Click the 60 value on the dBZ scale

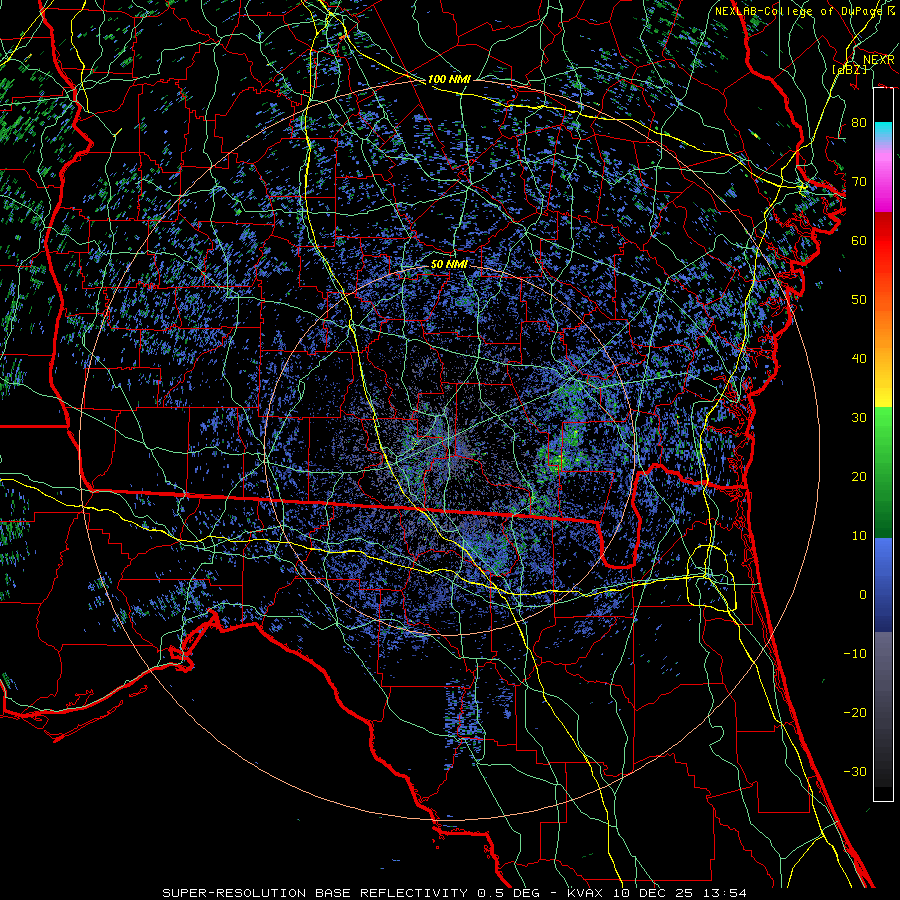pos(859,240)
